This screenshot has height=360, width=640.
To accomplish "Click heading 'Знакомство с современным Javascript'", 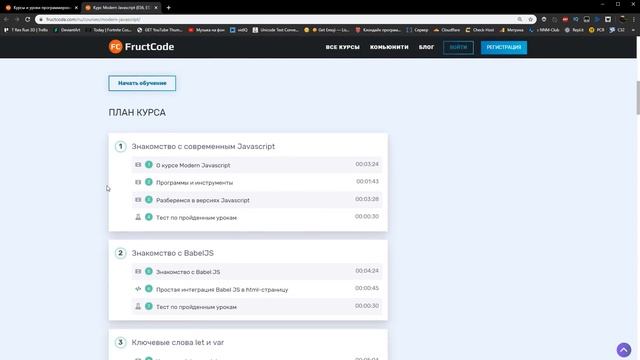I will tap(203, 146).
